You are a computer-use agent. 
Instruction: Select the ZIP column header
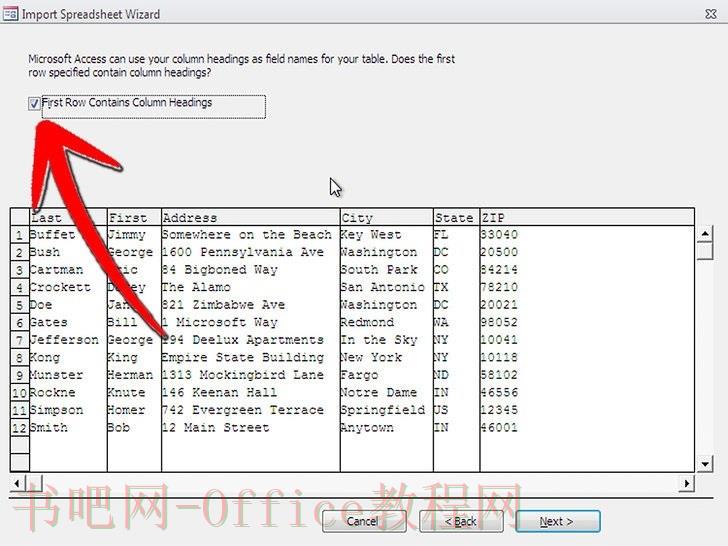pyautogui.click(x=587, y=217)
